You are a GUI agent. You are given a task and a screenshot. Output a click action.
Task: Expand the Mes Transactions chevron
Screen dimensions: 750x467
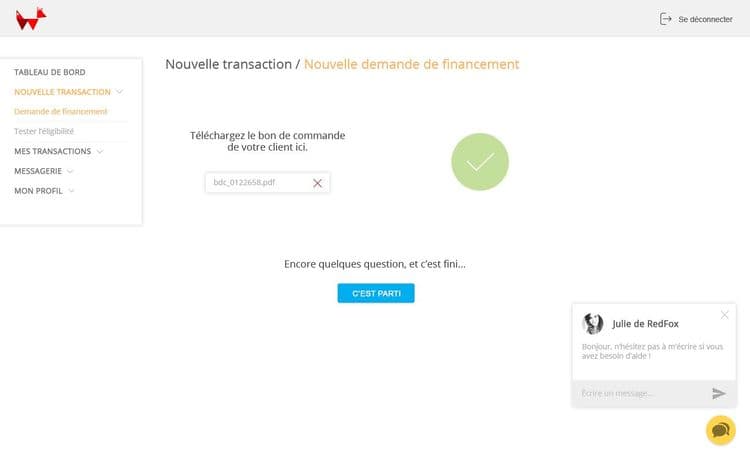[x=100, y=151]
